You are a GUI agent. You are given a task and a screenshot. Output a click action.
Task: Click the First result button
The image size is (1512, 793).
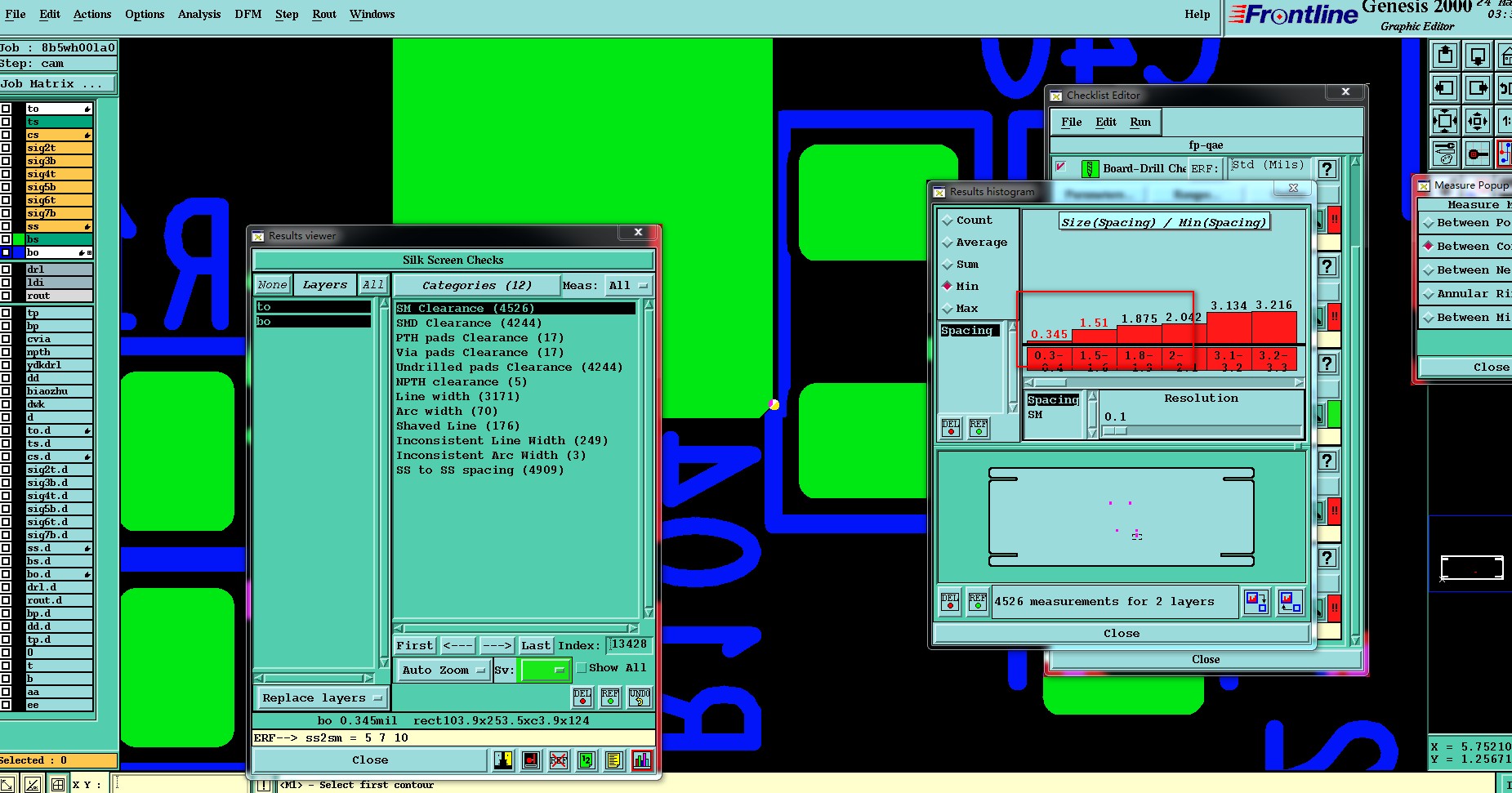click(x=414, y=646)
